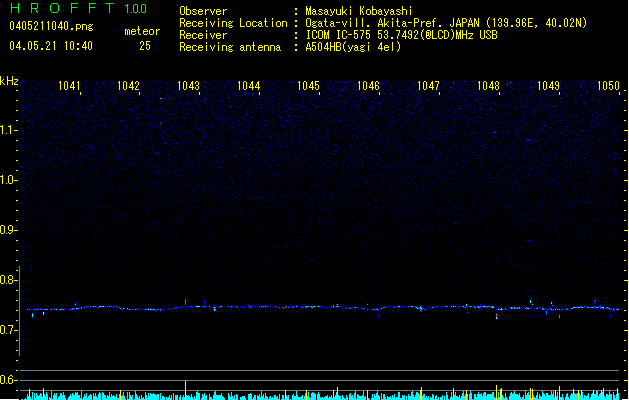The height and width of the screenshot is (400, 629).
Task: Click the 0.6 kHz frequency label
Action: tap(9, 380)
